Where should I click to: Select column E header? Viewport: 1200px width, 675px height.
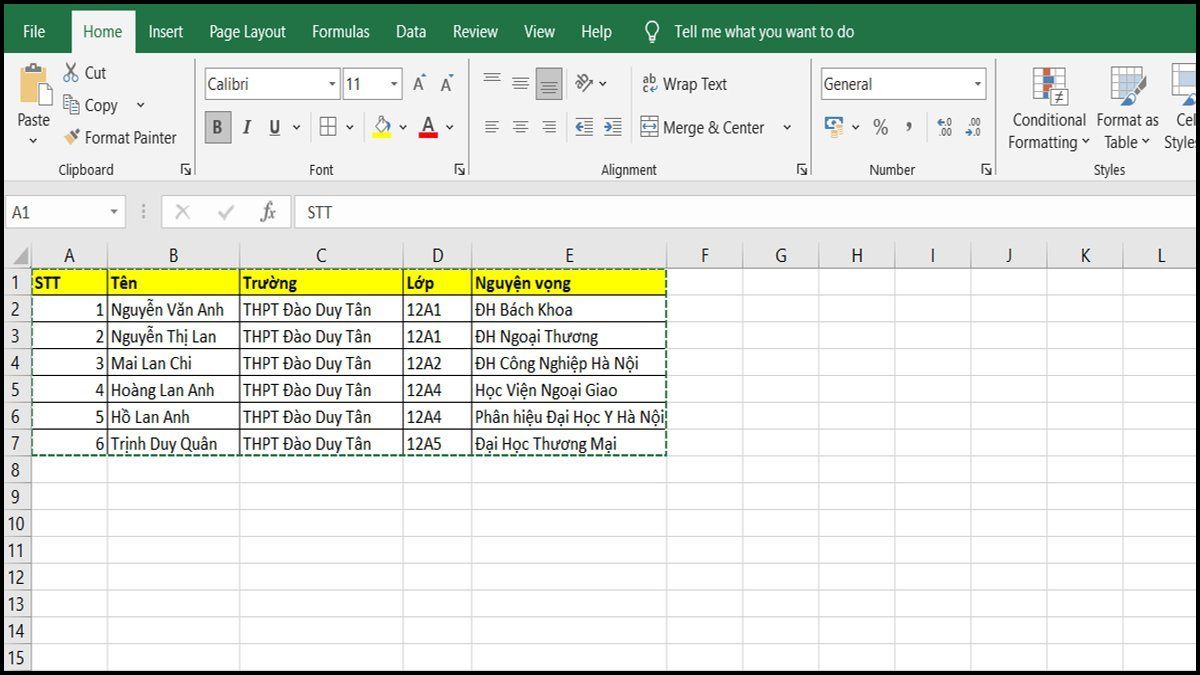[x=569, y=256]
